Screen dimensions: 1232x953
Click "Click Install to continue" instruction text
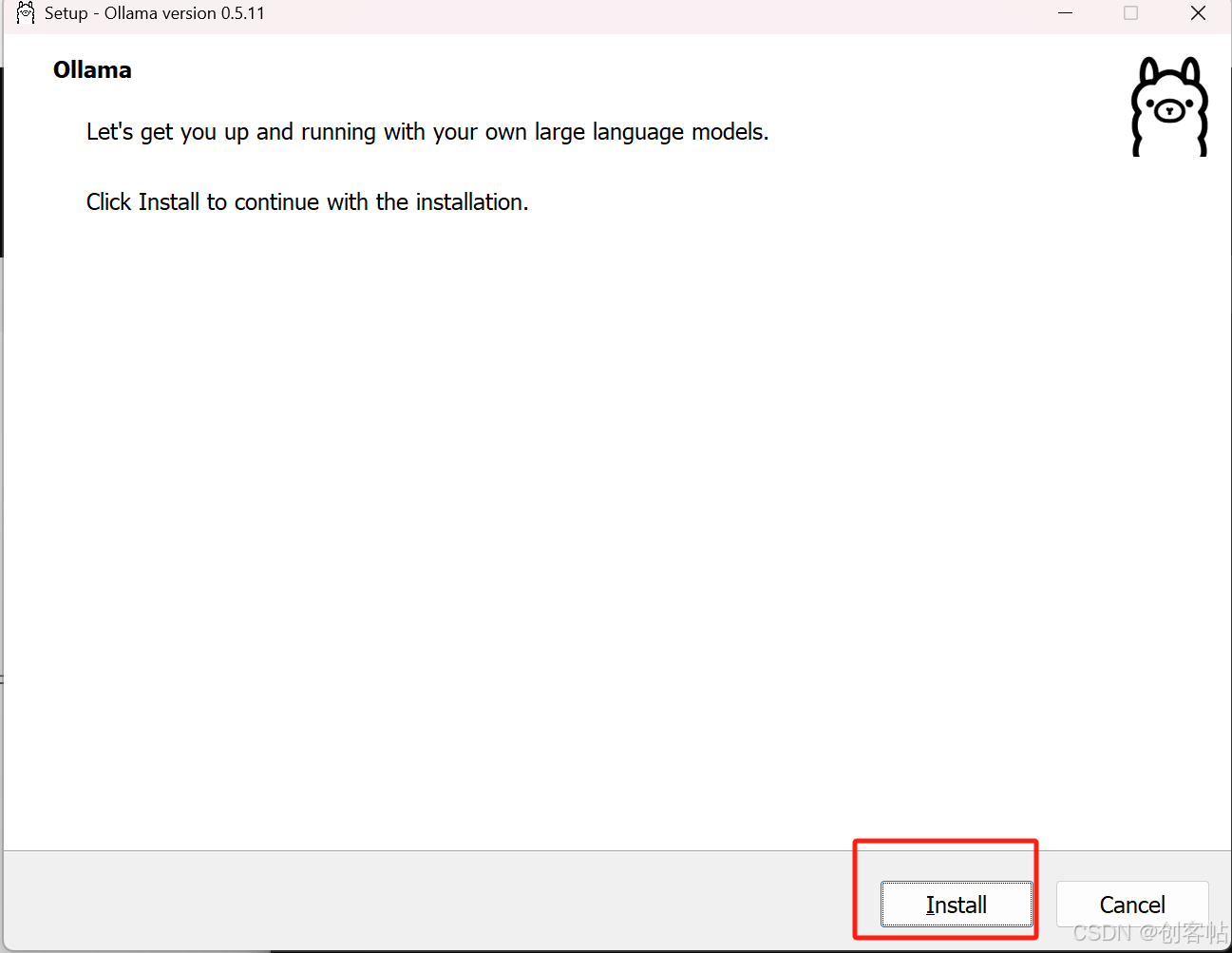coord(307,202)
